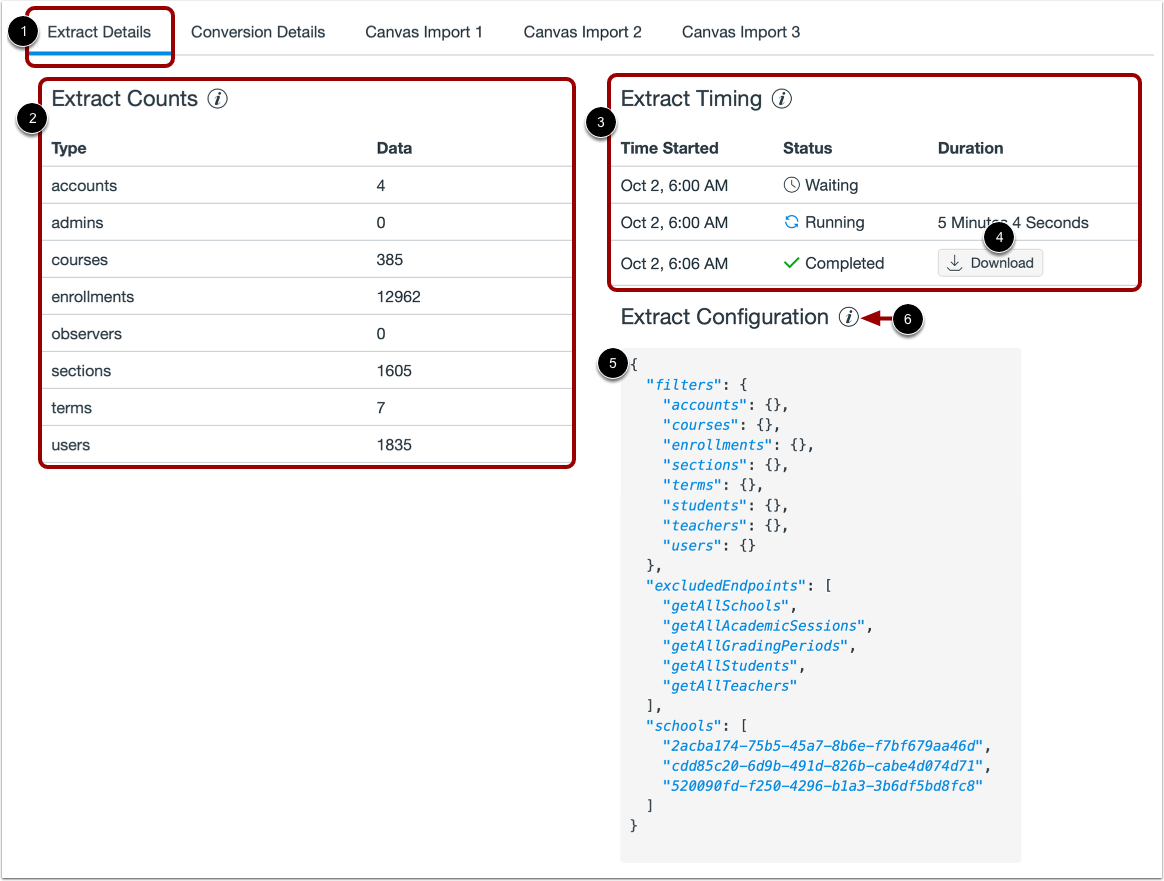Click the "schools" key in the JSON
Viewport: 1164px width, 881px height.
(x=683, y=726)
